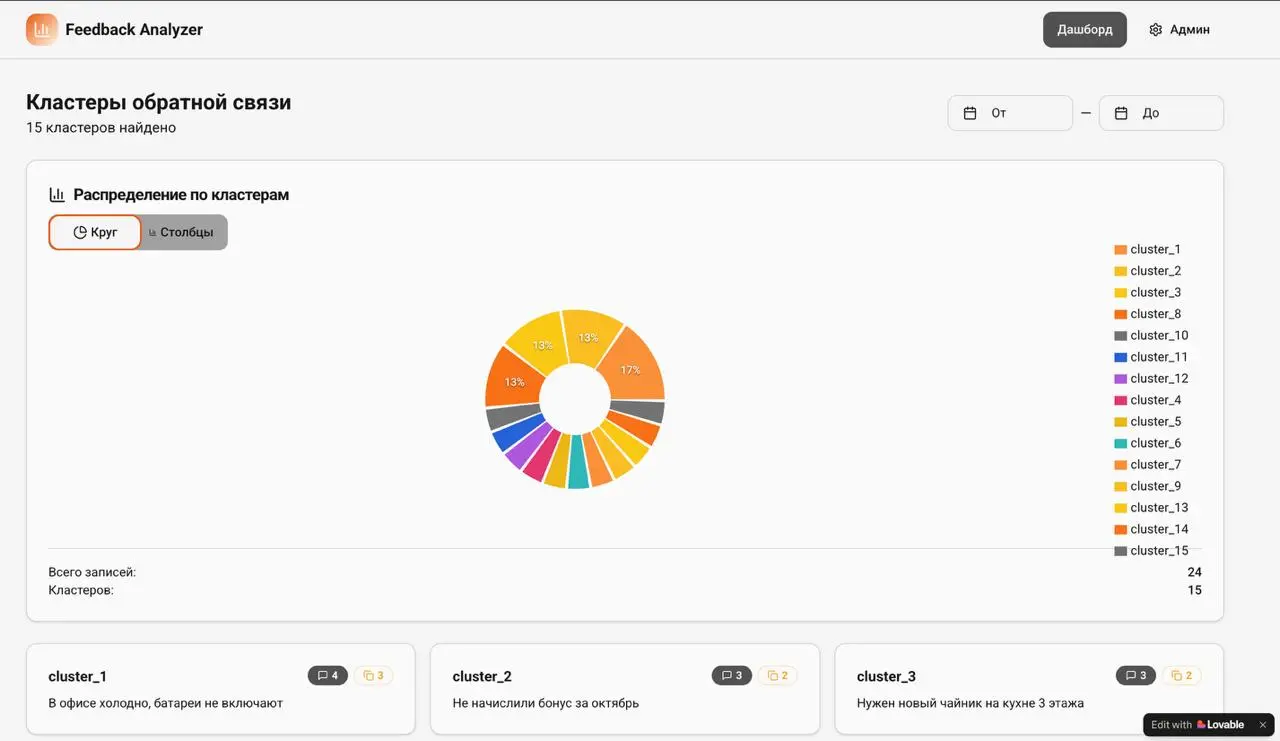Go to the Админ section
This screenshot has width=1280, height=741.
point(1180,30)
